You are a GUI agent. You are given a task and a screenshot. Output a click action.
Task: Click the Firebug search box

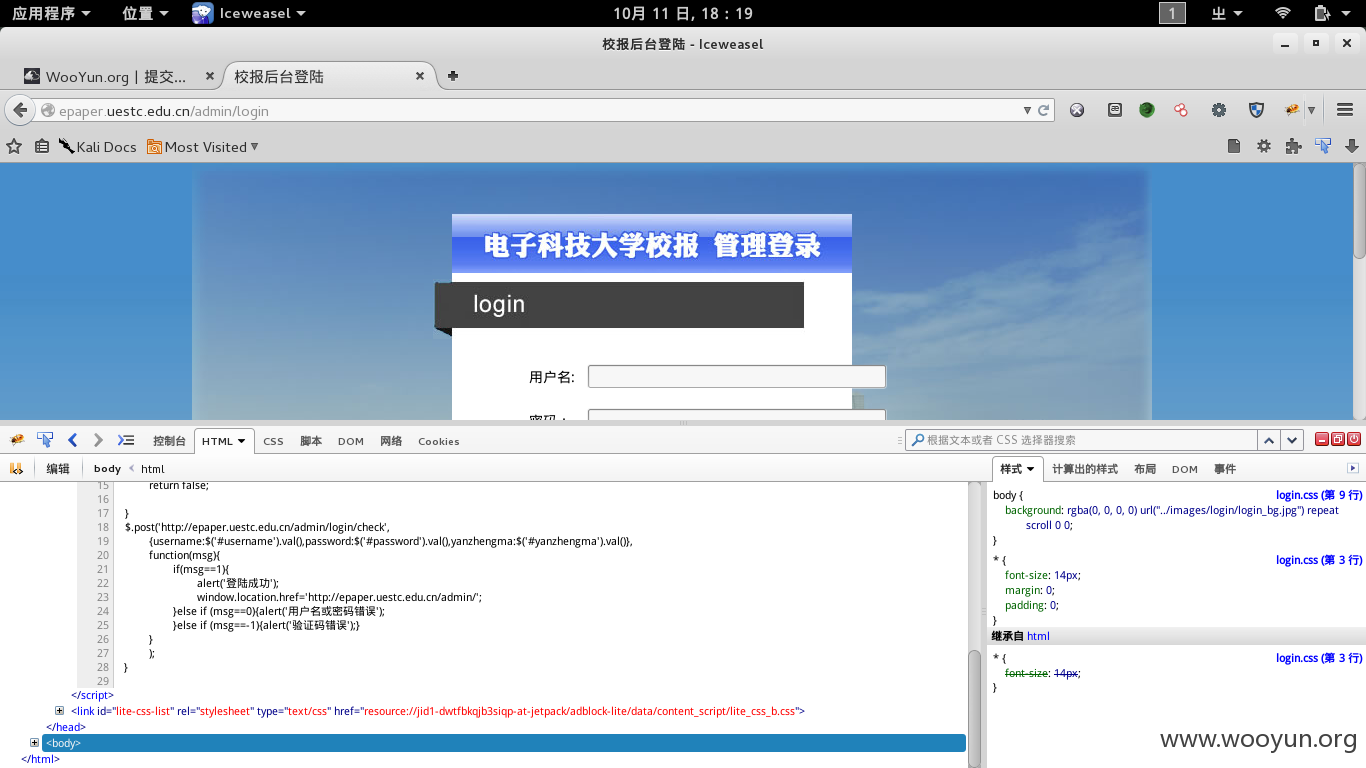[1081, 440]
